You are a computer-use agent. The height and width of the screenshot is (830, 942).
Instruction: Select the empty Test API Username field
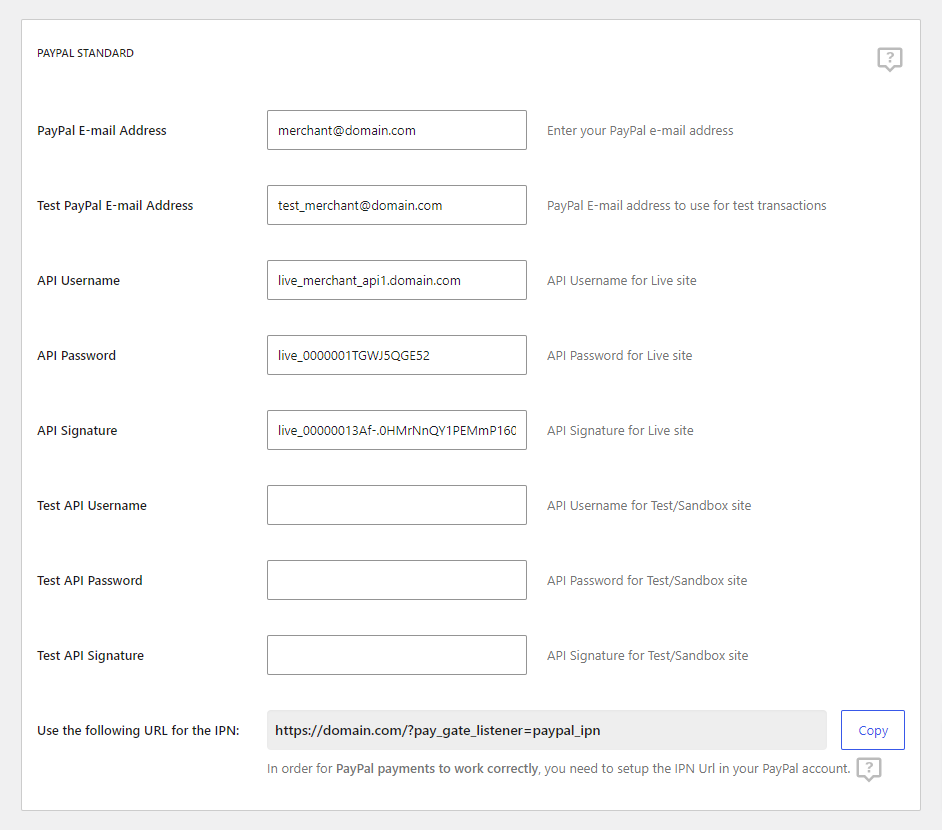397,506
